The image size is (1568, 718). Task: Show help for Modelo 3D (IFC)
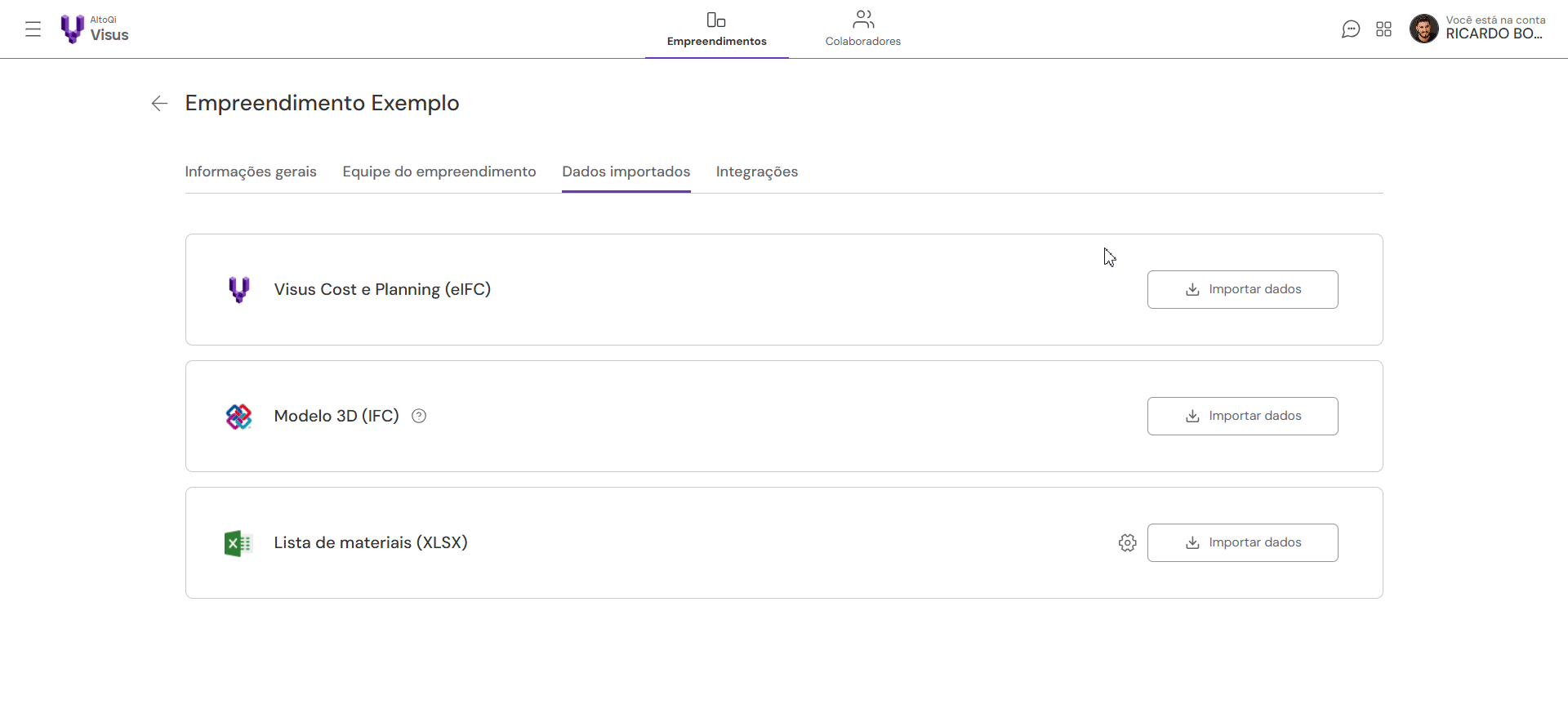tap(419, 416)
